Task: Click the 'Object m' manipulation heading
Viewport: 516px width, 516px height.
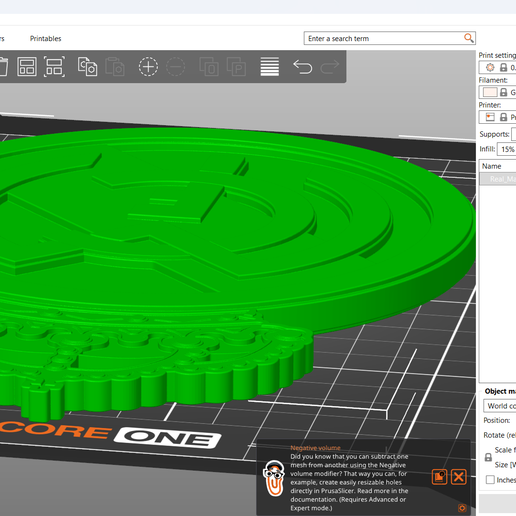Action: 500,391
